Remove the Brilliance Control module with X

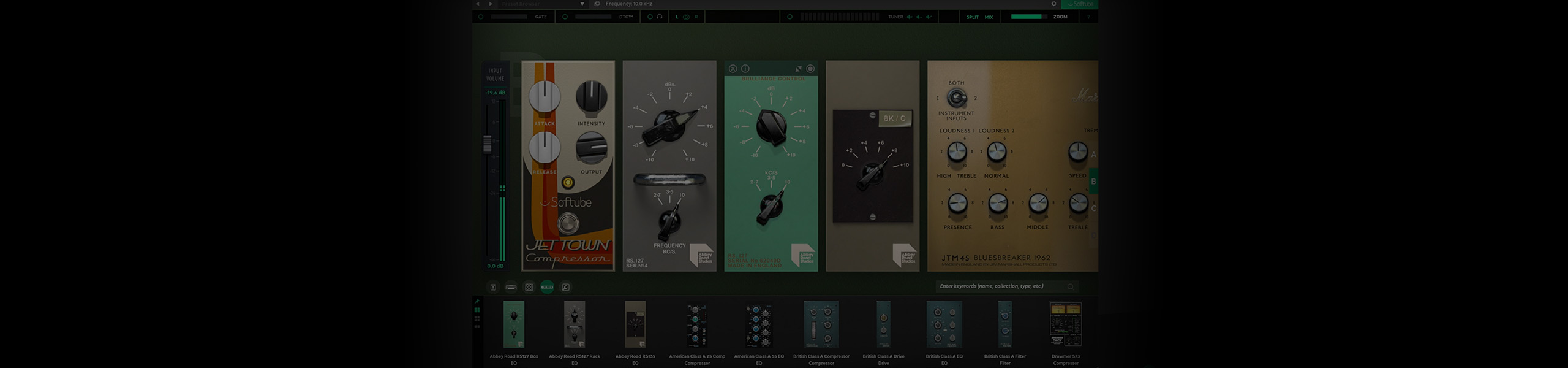click(x=733, y=69)
